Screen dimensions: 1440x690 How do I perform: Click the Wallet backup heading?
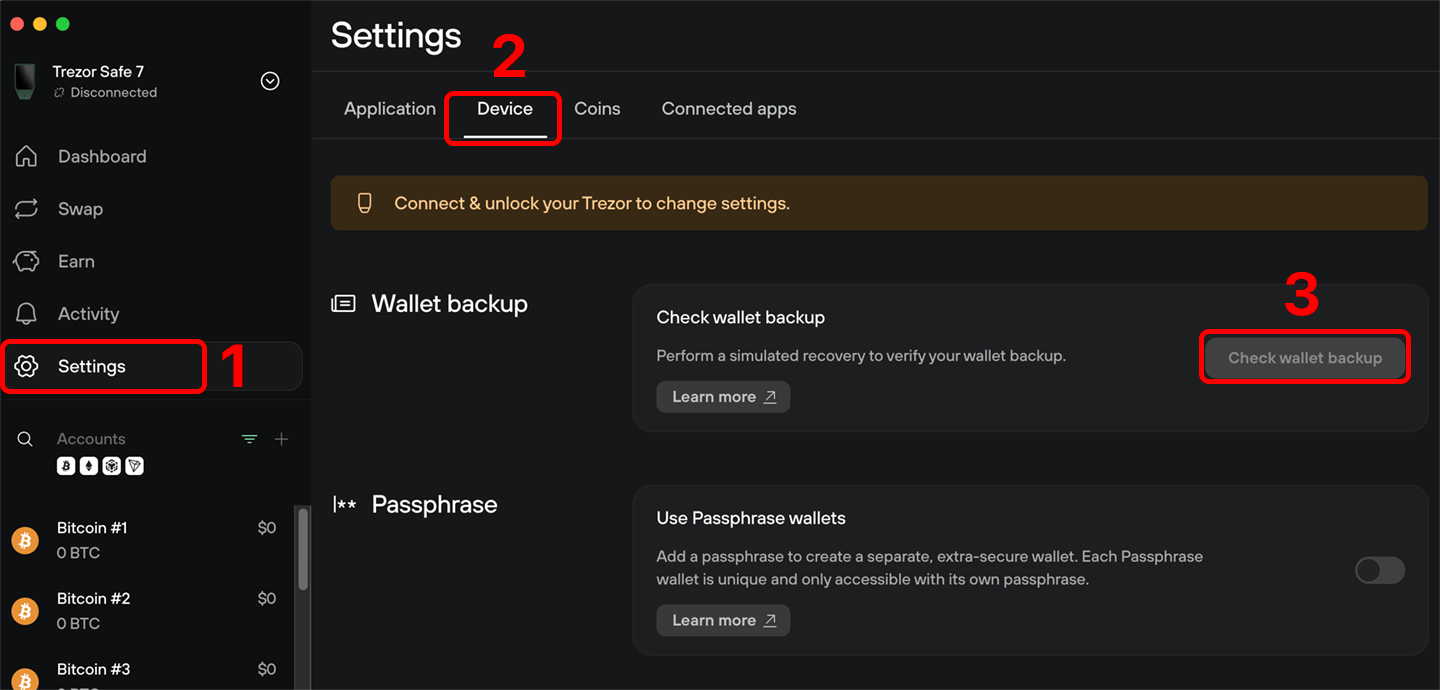[x=450, y=303]
